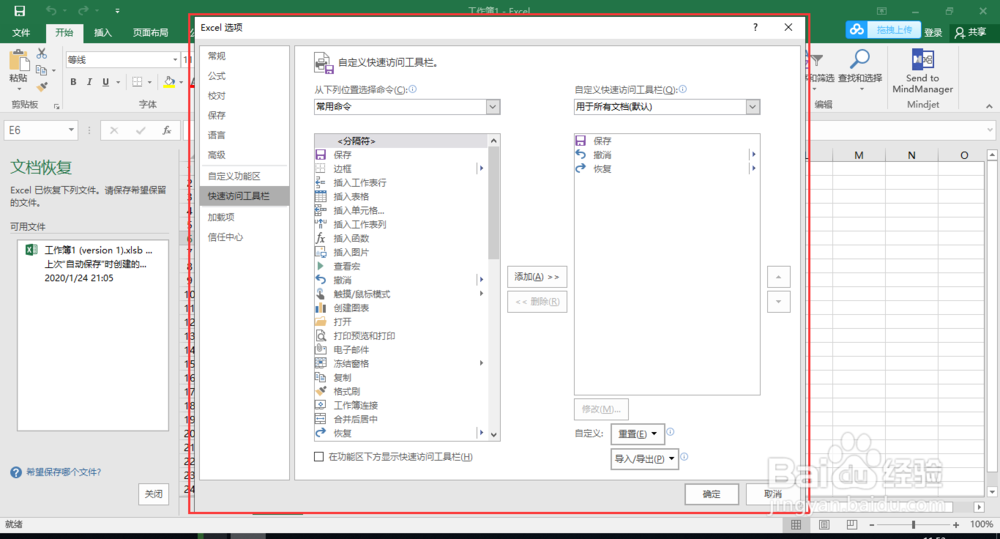Pick the 插入函数 fx command
The image size is (1000, 539).
point(401,238)
